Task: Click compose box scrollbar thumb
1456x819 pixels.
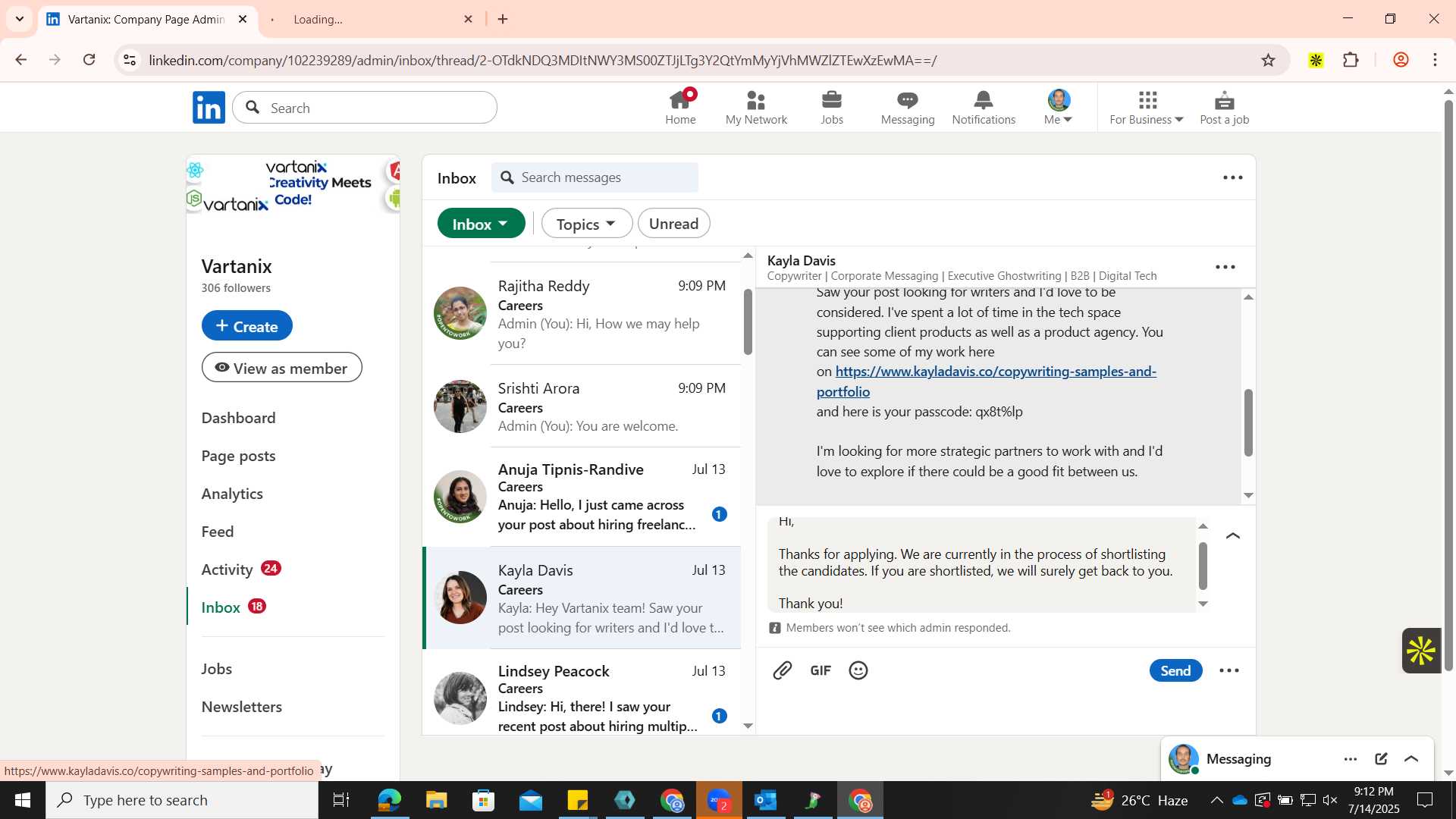Action: coord(1203,566)
